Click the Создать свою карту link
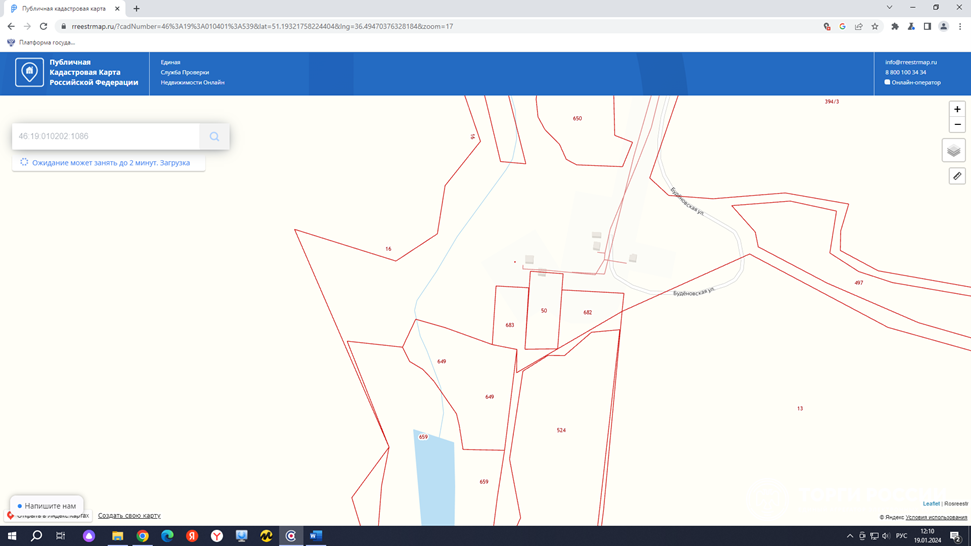The width and height of the screenshot is (971, 546). [129, 516]
